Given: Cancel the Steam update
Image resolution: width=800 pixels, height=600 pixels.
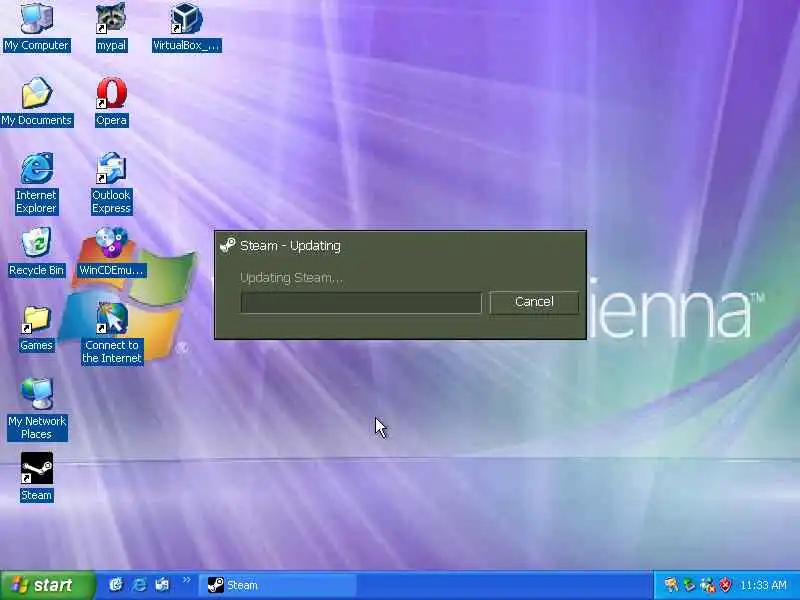Looking at the screenshot, I should pos(534,302).
